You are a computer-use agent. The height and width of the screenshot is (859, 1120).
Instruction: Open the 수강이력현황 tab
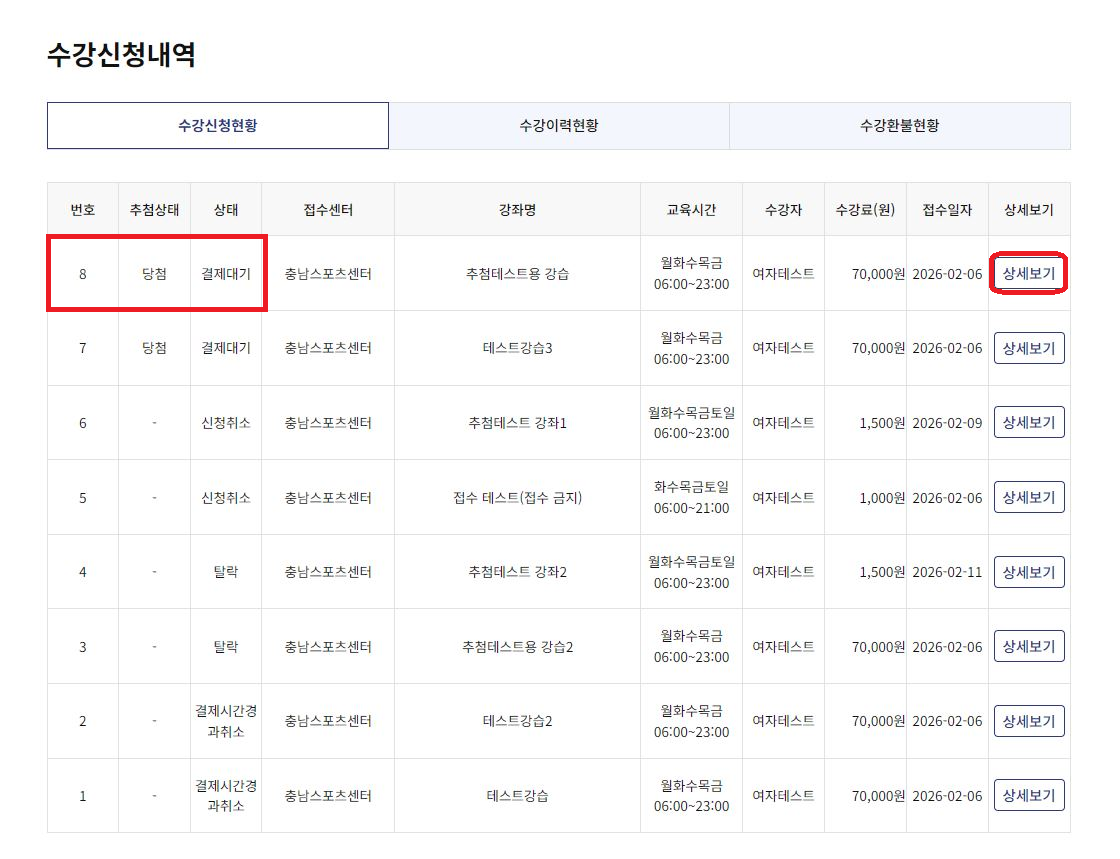click(x=558, y=126)
